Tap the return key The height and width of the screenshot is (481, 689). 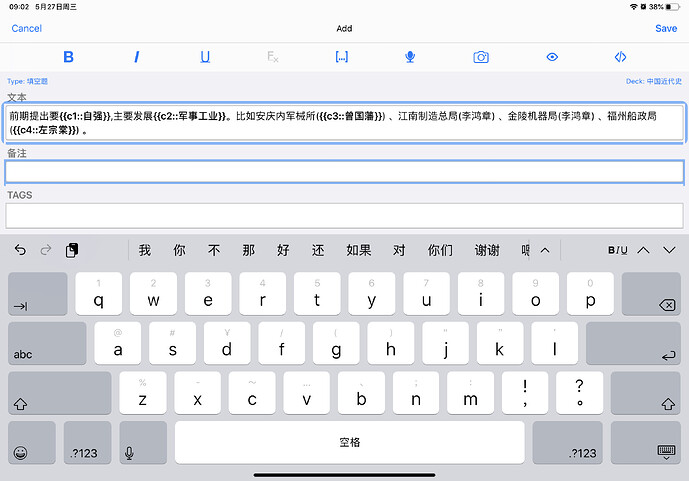point(633,343)
